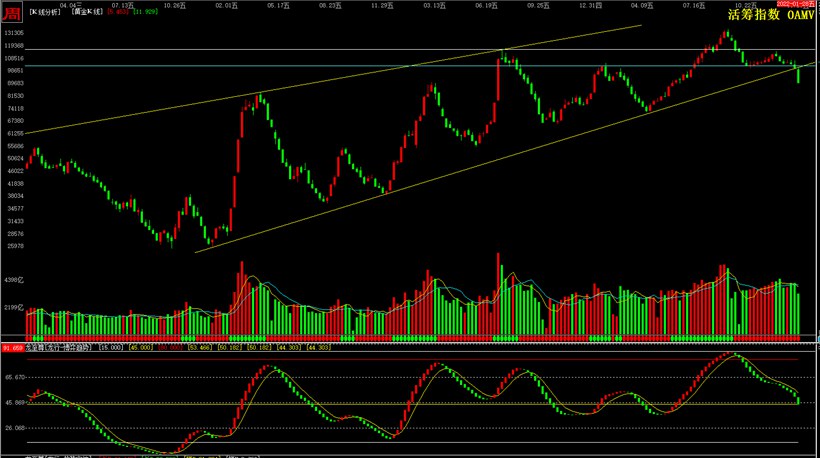Viewport: 820px width, 458px height.
Task: Open the K线分析 indicator label
Action: (x=44, y=12)
